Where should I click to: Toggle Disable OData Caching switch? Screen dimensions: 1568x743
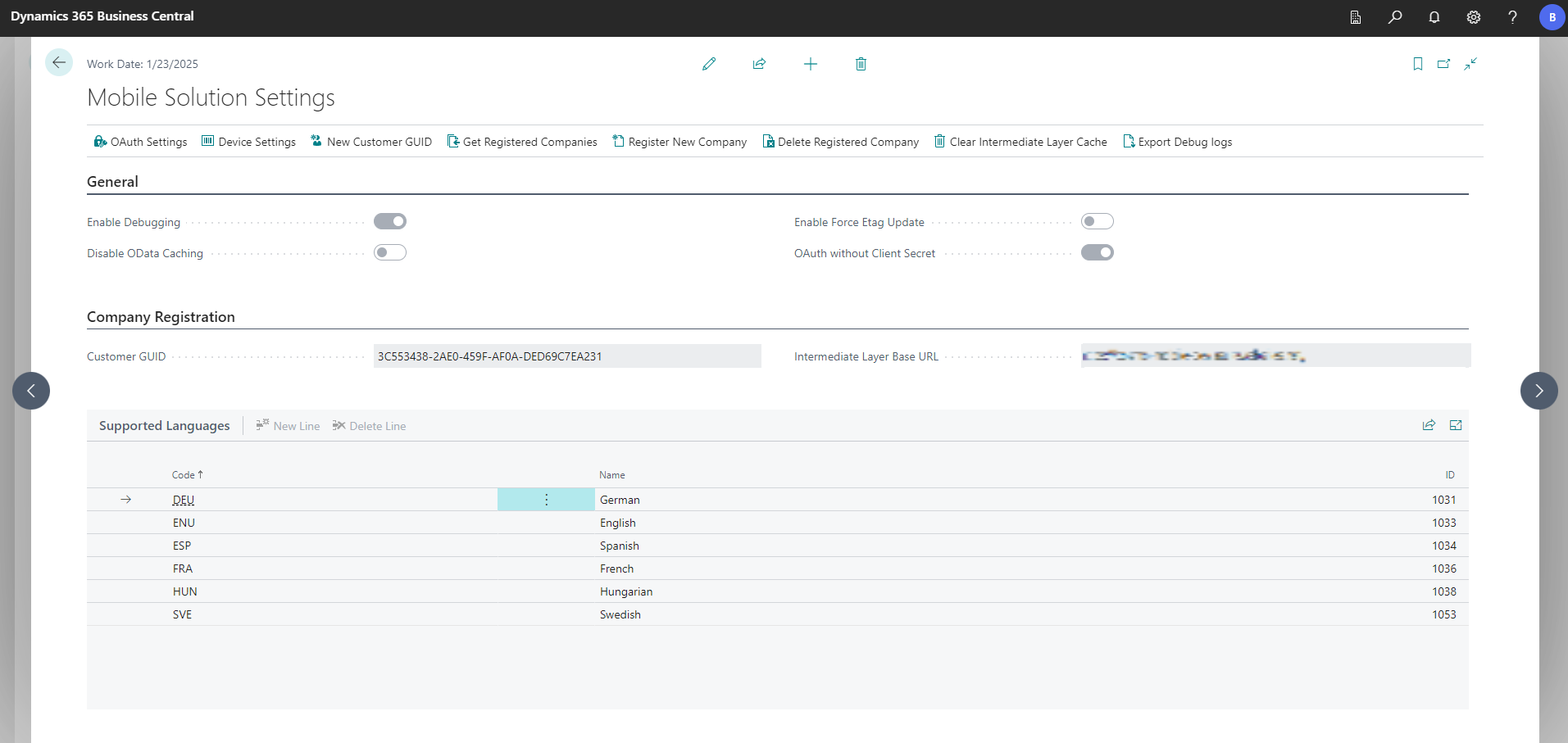point(390,252)
